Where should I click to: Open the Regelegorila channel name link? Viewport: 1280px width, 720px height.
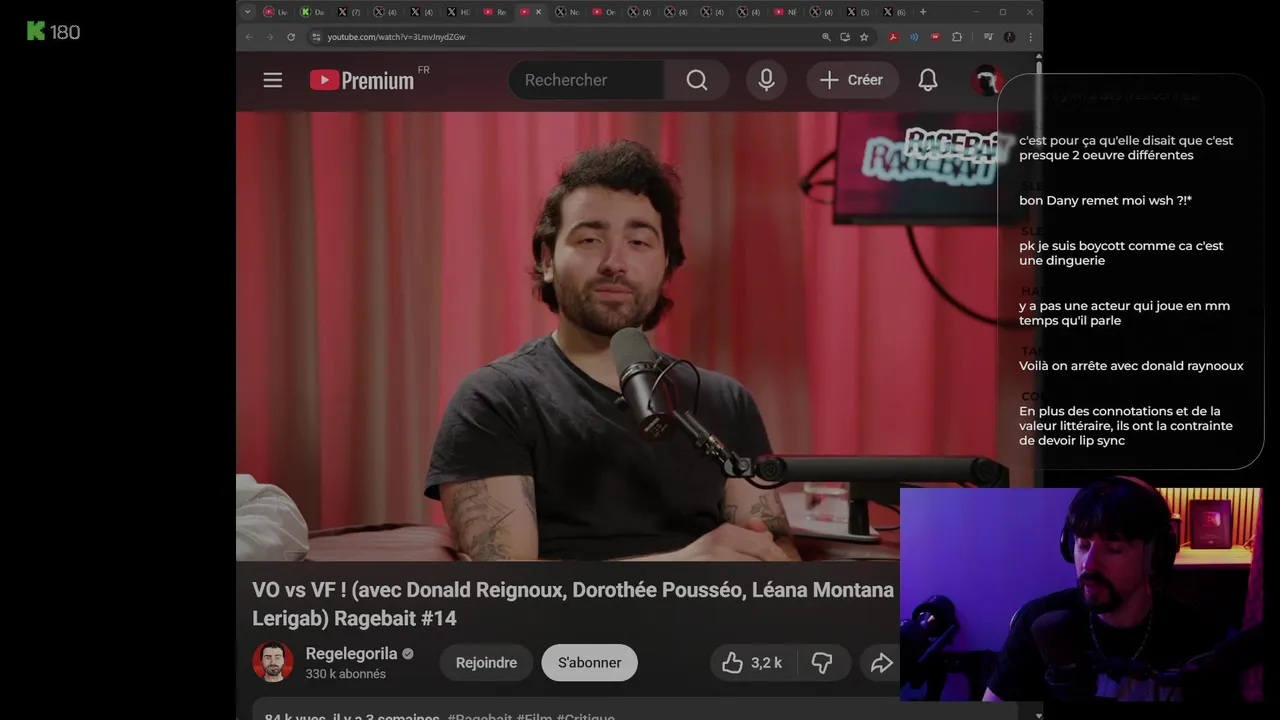point(351,653)
